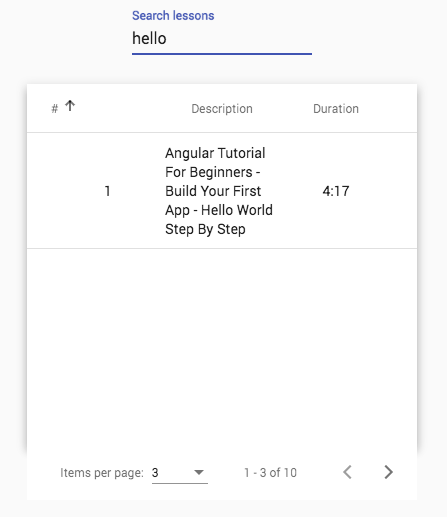Click the # column header
Viewport: 447px width, 517px height.
pyautogui.click(x=55, y=109)
